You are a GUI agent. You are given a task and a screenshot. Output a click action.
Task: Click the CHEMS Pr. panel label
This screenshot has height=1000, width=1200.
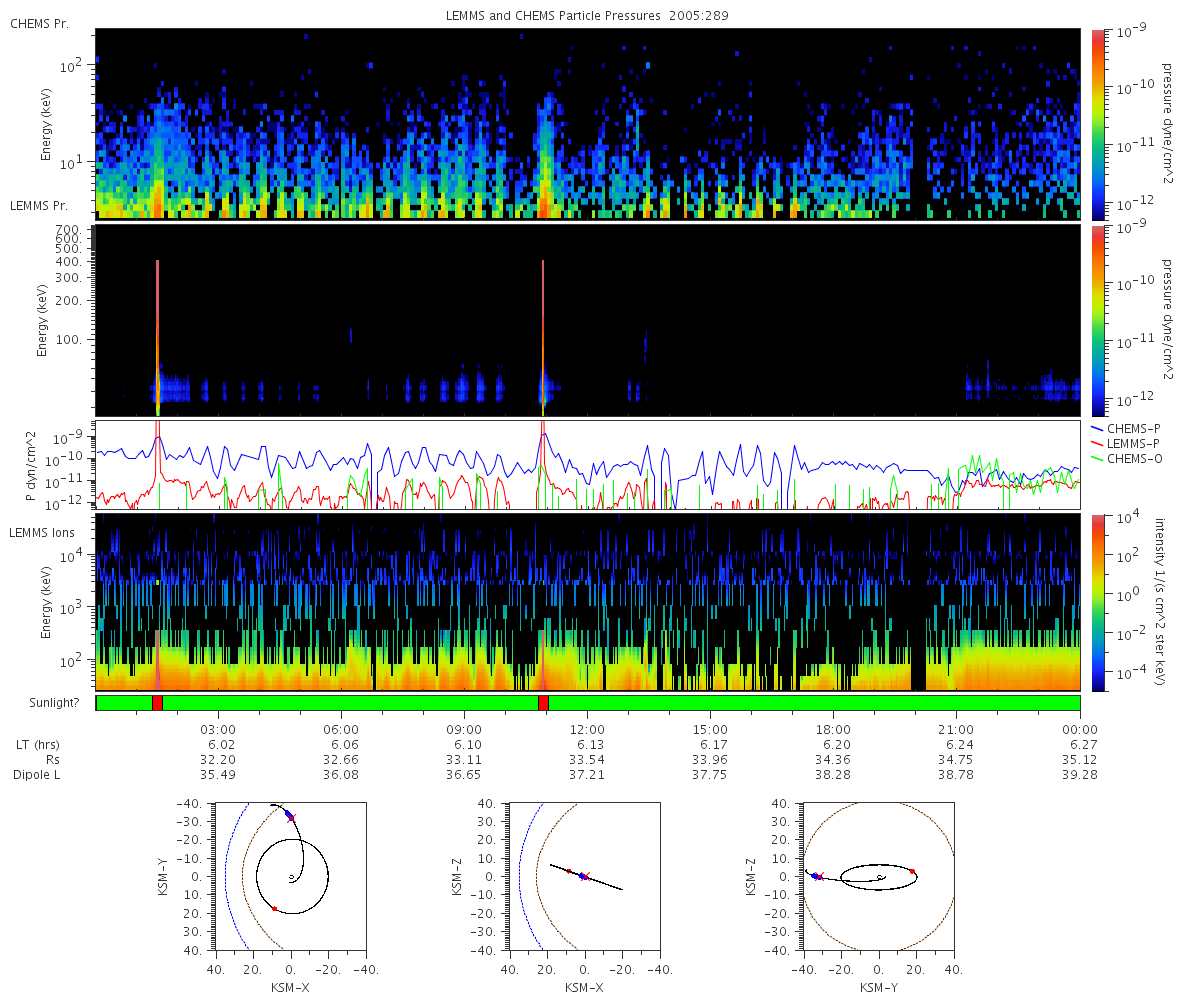coord(39,24)
